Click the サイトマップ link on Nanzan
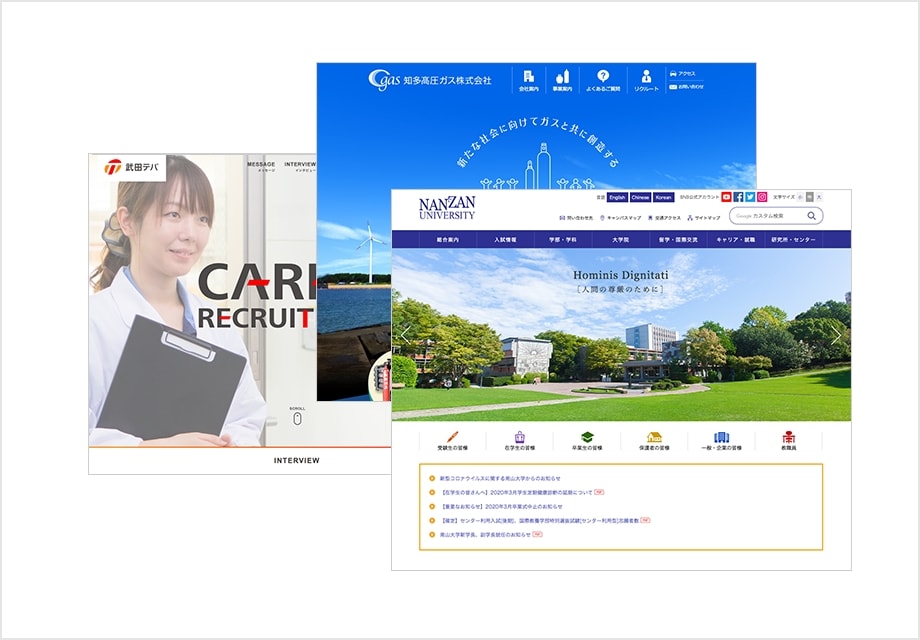 pyautogui.click(x=703, y=218)
